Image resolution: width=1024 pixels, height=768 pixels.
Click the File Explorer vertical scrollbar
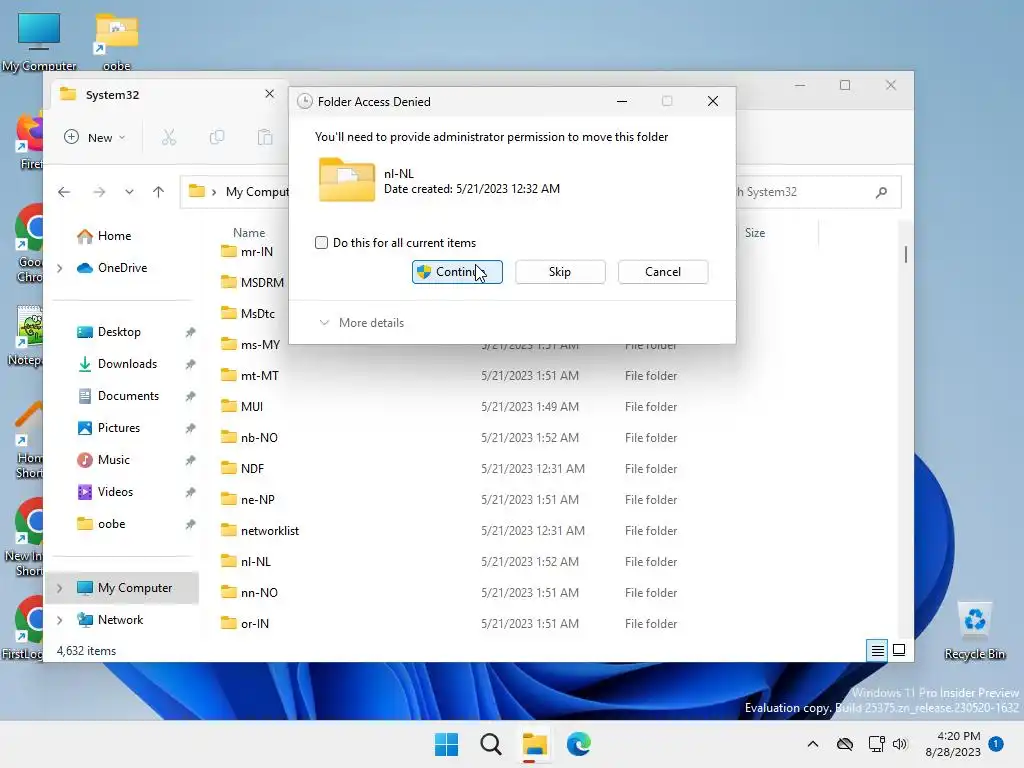pos(905,254)
